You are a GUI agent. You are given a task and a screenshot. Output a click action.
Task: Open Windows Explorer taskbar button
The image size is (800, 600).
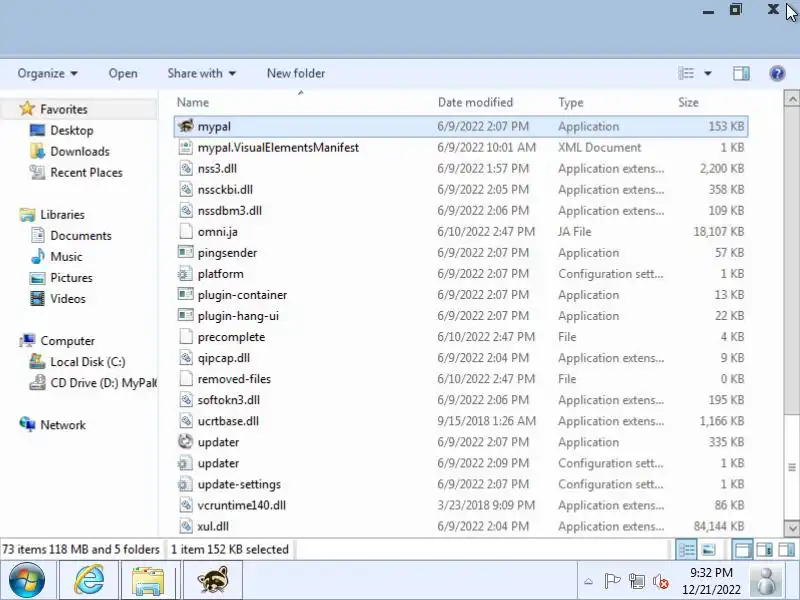(x=148, y=580)
